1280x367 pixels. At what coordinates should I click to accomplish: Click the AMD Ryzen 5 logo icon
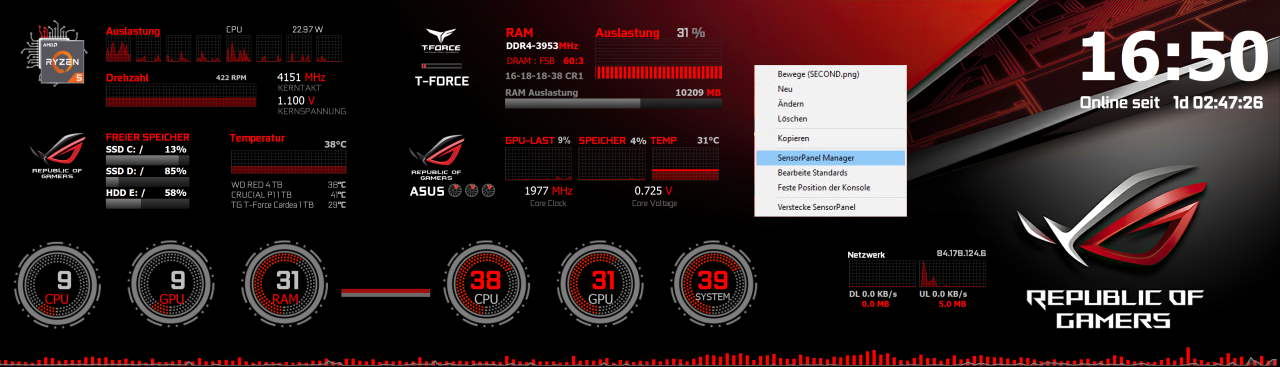tap(57, 59)
